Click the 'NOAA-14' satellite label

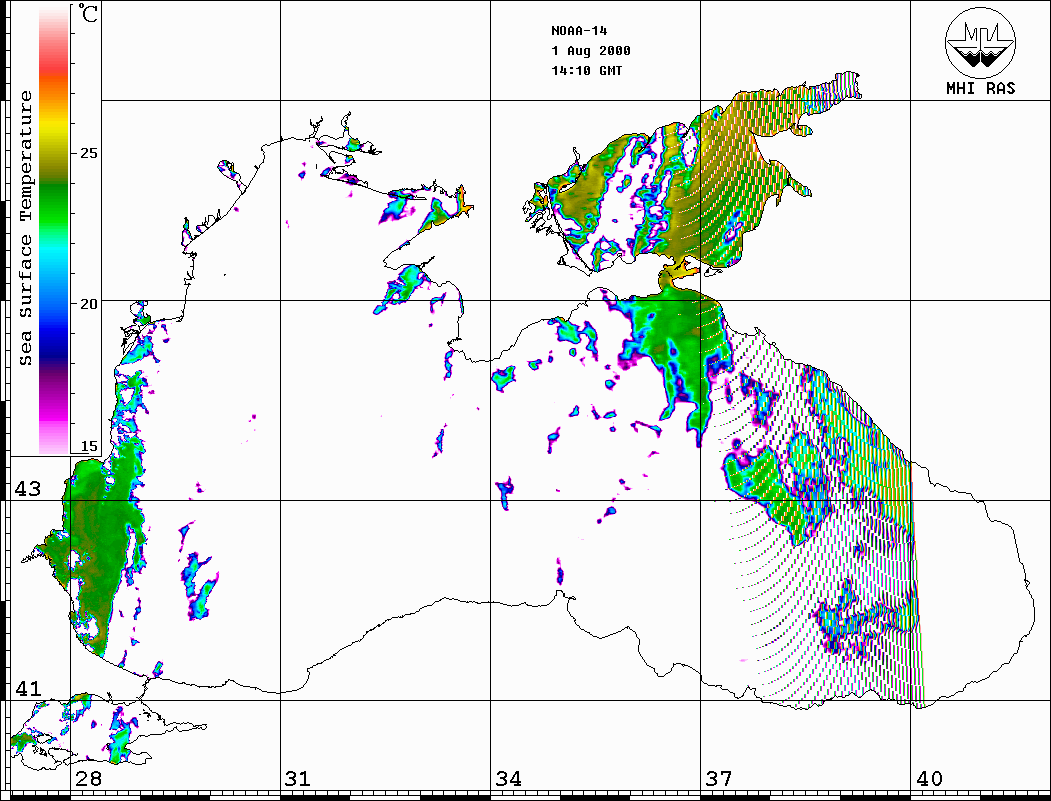click(579, 31)
